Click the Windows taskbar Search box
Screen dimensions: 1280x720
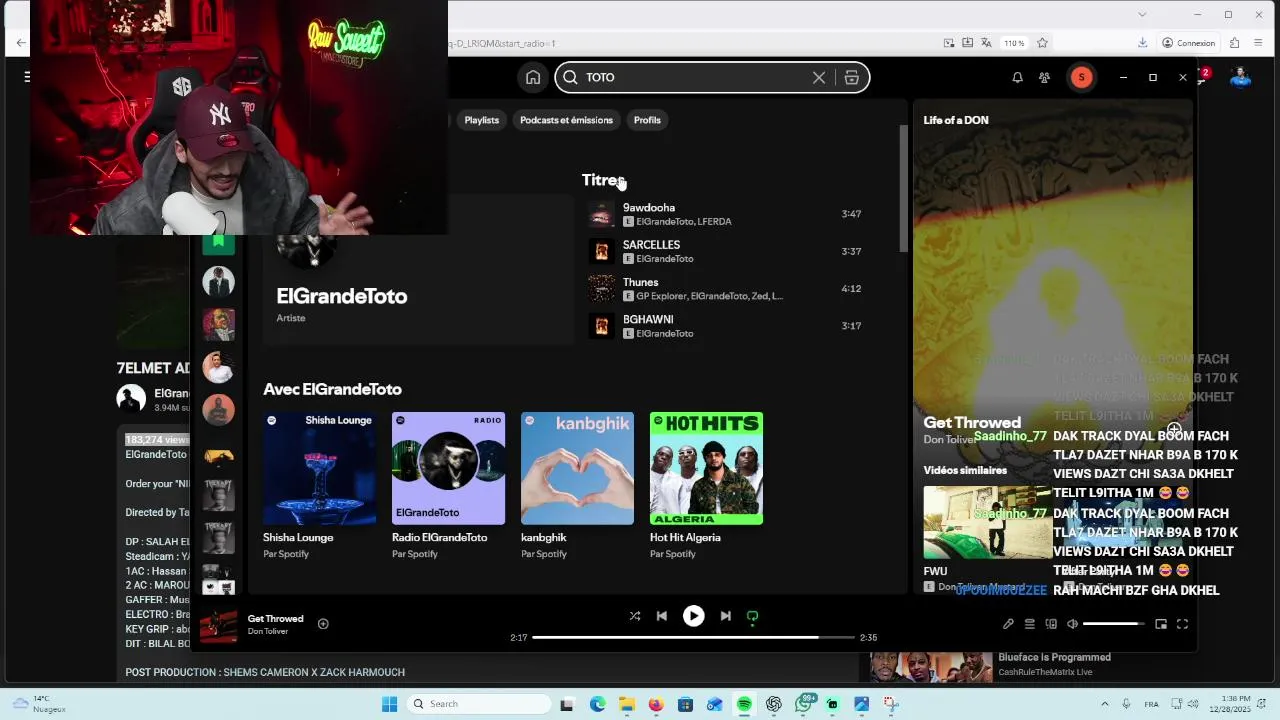[478, 704]
